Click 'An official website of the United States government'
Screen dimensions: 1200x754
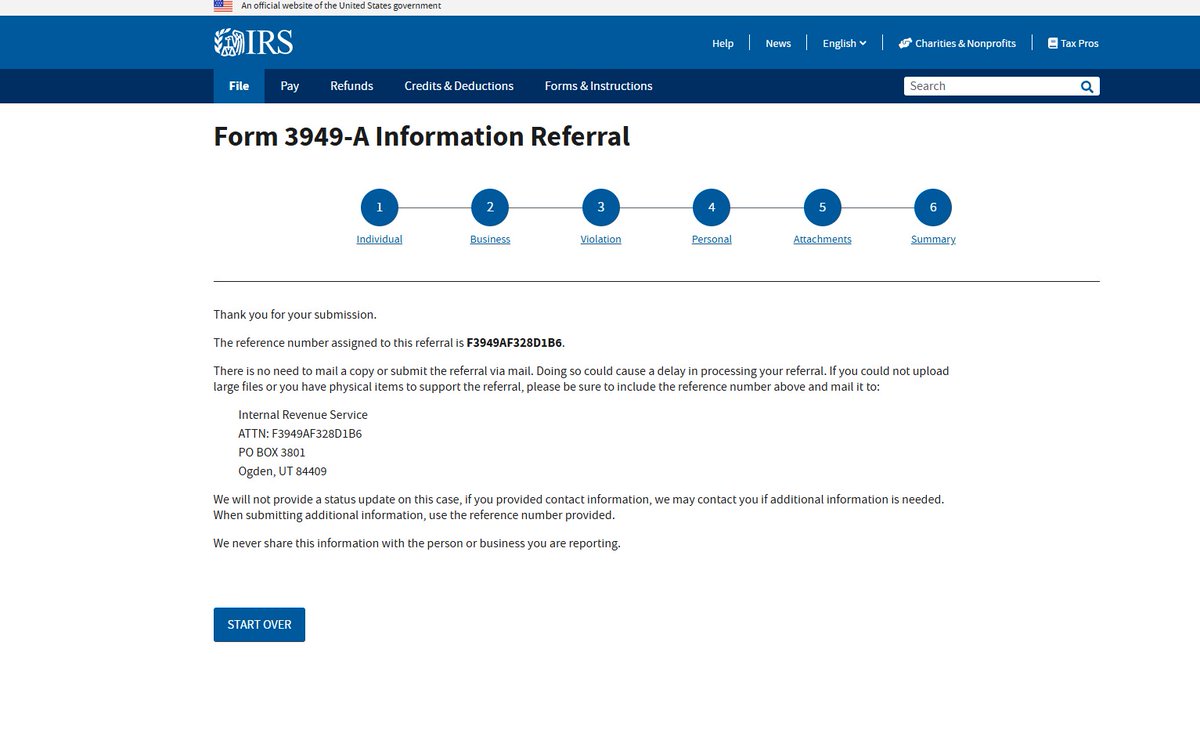click(341, 6)
